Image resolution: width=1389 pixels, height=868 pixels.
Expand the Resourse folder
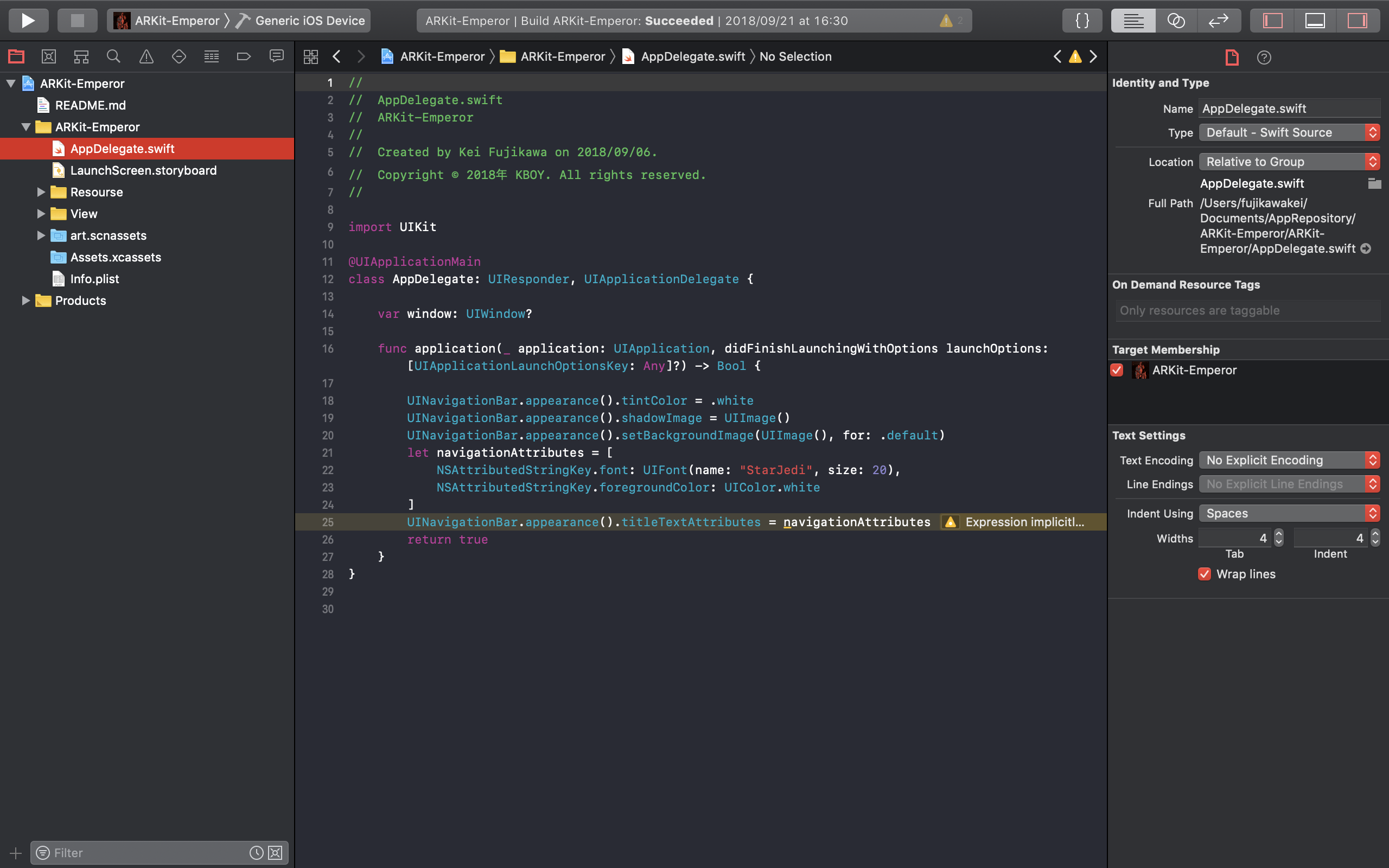41,192
